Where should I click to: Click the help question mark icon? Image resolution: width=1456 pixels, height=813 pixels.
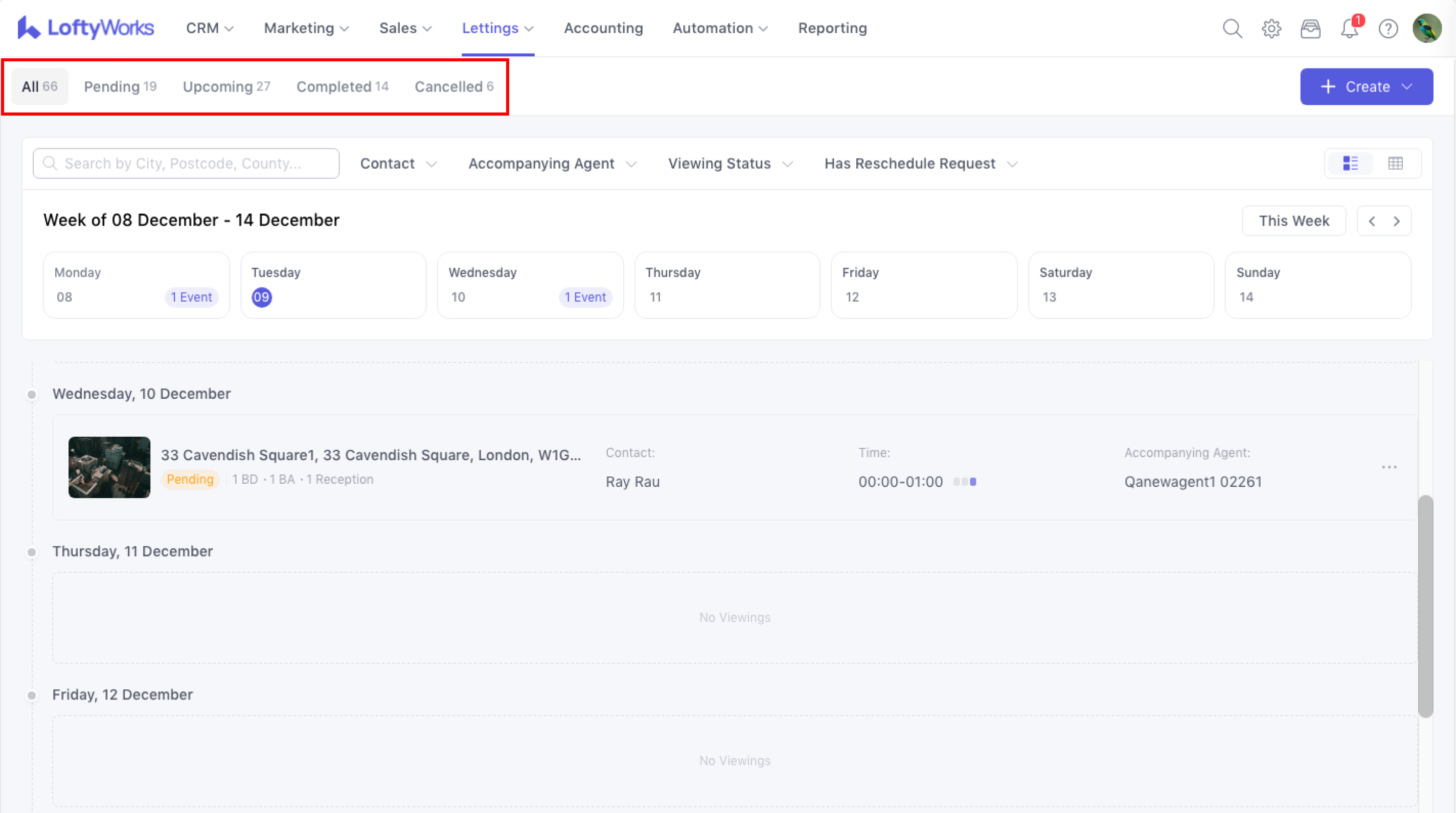[1388, 28]
